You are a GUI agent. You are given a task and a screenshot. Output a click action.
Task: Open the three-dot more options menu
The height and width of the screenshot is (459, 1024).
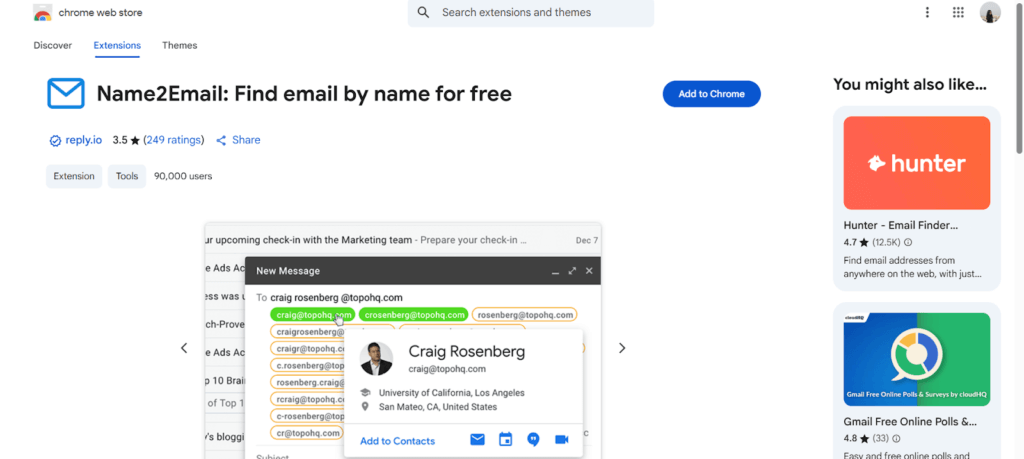coord(927,12)
